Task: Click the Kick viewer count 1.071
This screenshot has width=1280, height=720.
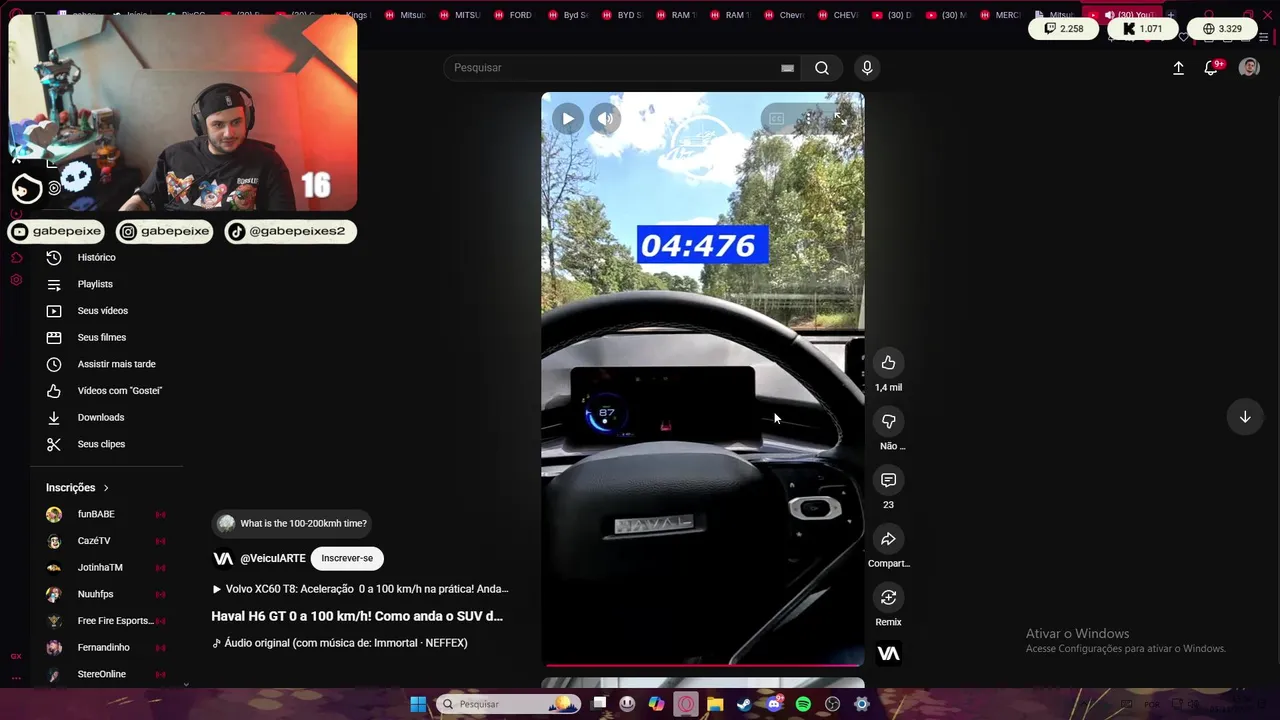Action: point(1142,29)
